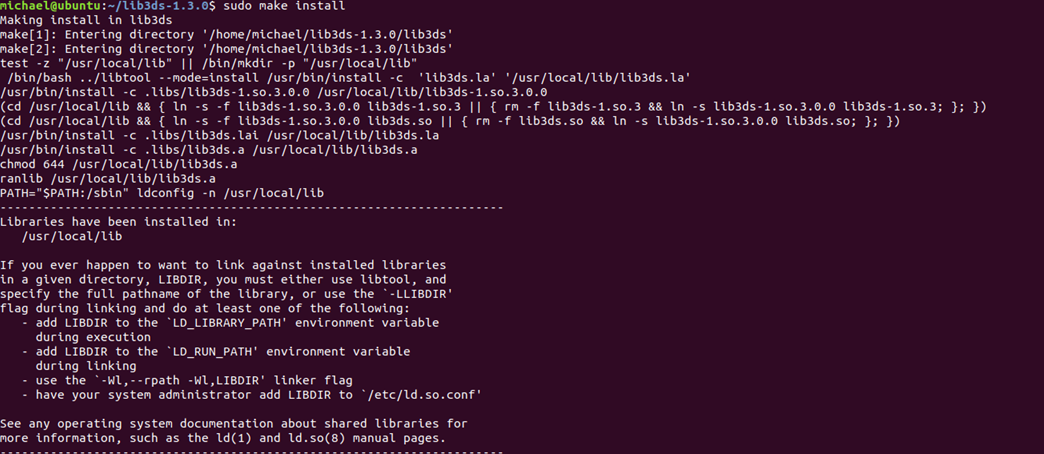
Task: Click the 'sudo make install' command text
Action: 284,6
